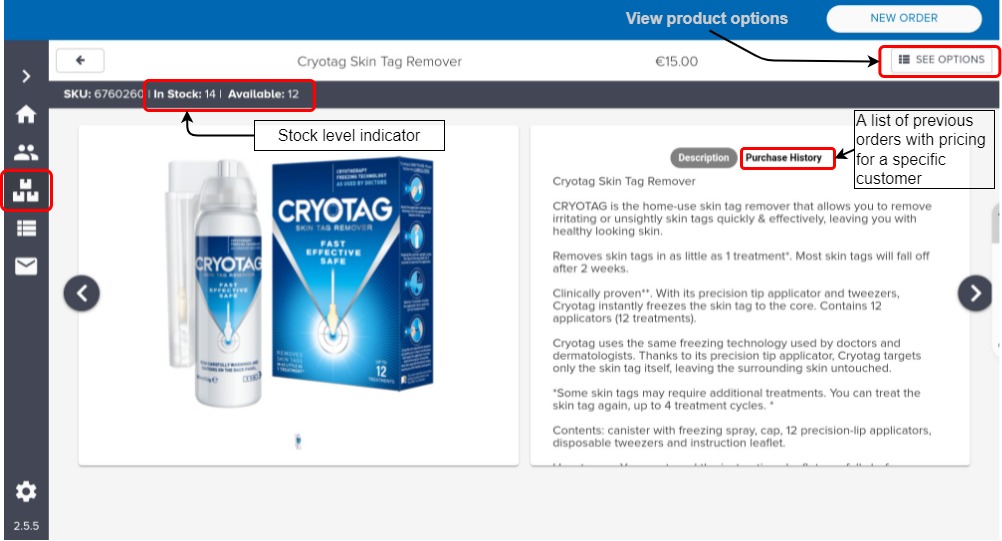Click the SEE OPTIONS button
Screen dimensions: 1002x541
pos(941,60)
